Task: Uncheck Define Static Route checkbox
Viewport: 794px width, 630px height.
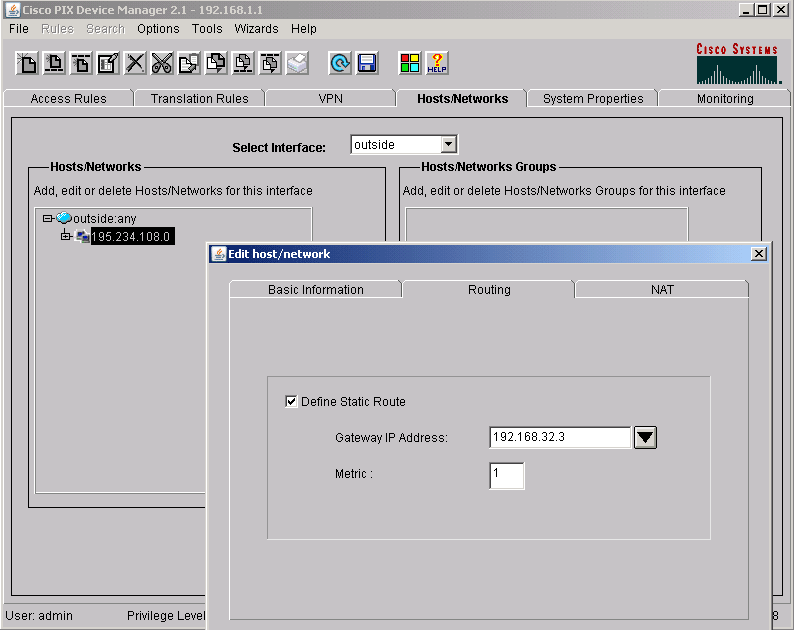Action: point(291,402)
